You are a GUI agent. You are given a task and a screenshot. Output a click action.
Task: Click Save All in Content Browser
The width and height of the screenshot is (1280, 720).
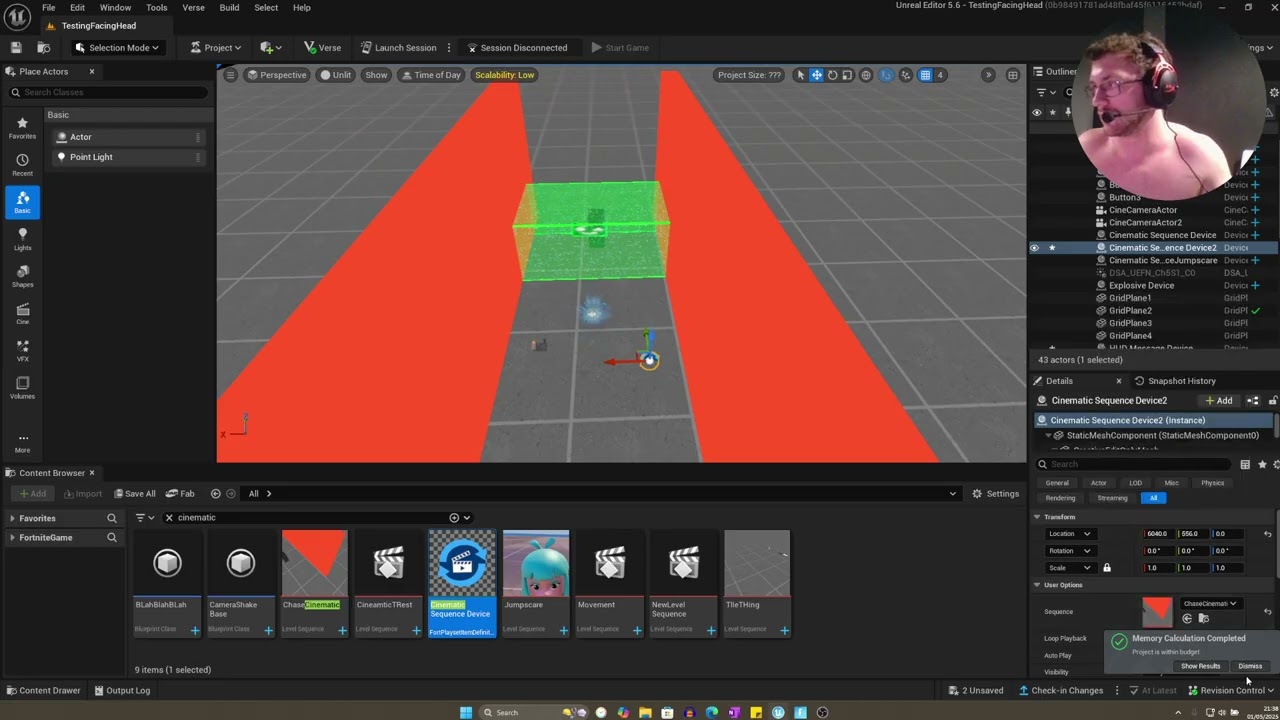point(134,493)
